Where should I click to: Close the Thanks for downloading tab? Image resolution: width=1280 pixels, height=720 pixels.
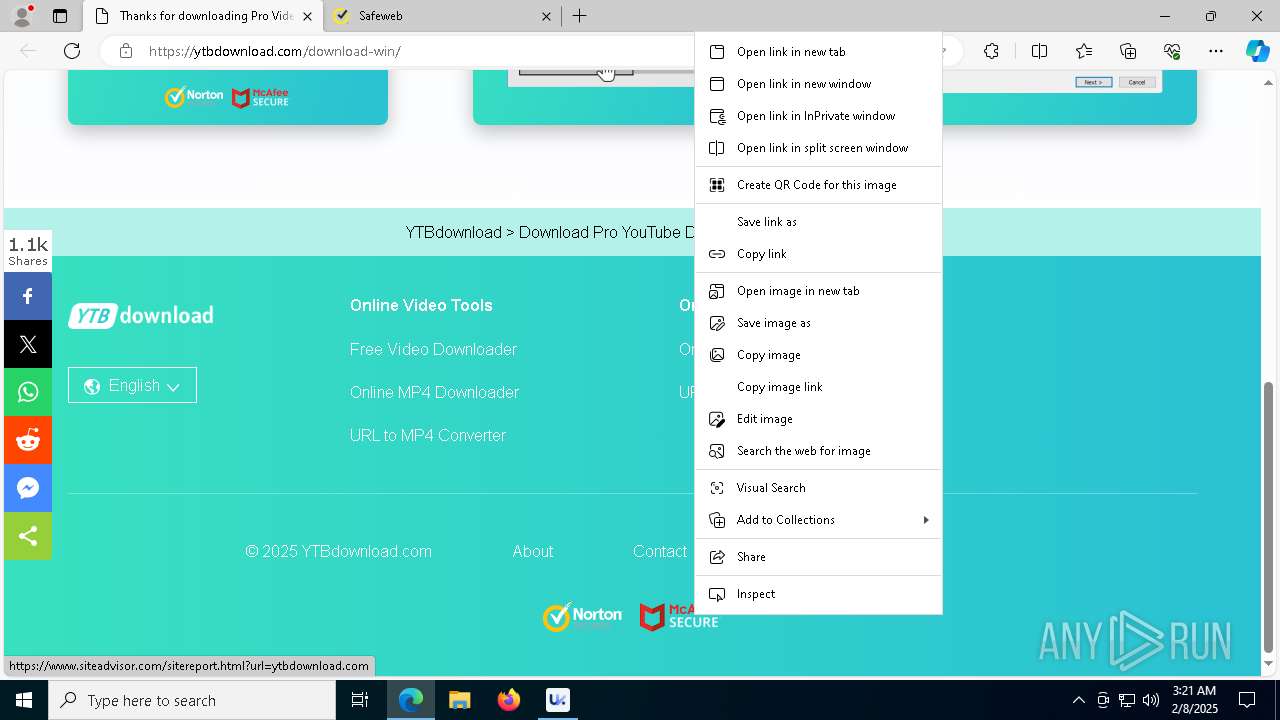(307, 16)
